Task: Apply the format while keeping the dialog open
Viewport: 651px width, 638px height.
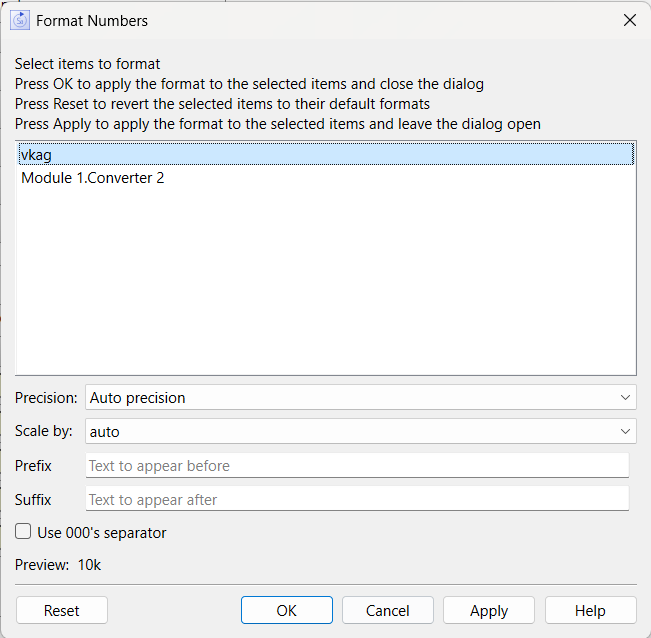Action: (x=489, y=610)
